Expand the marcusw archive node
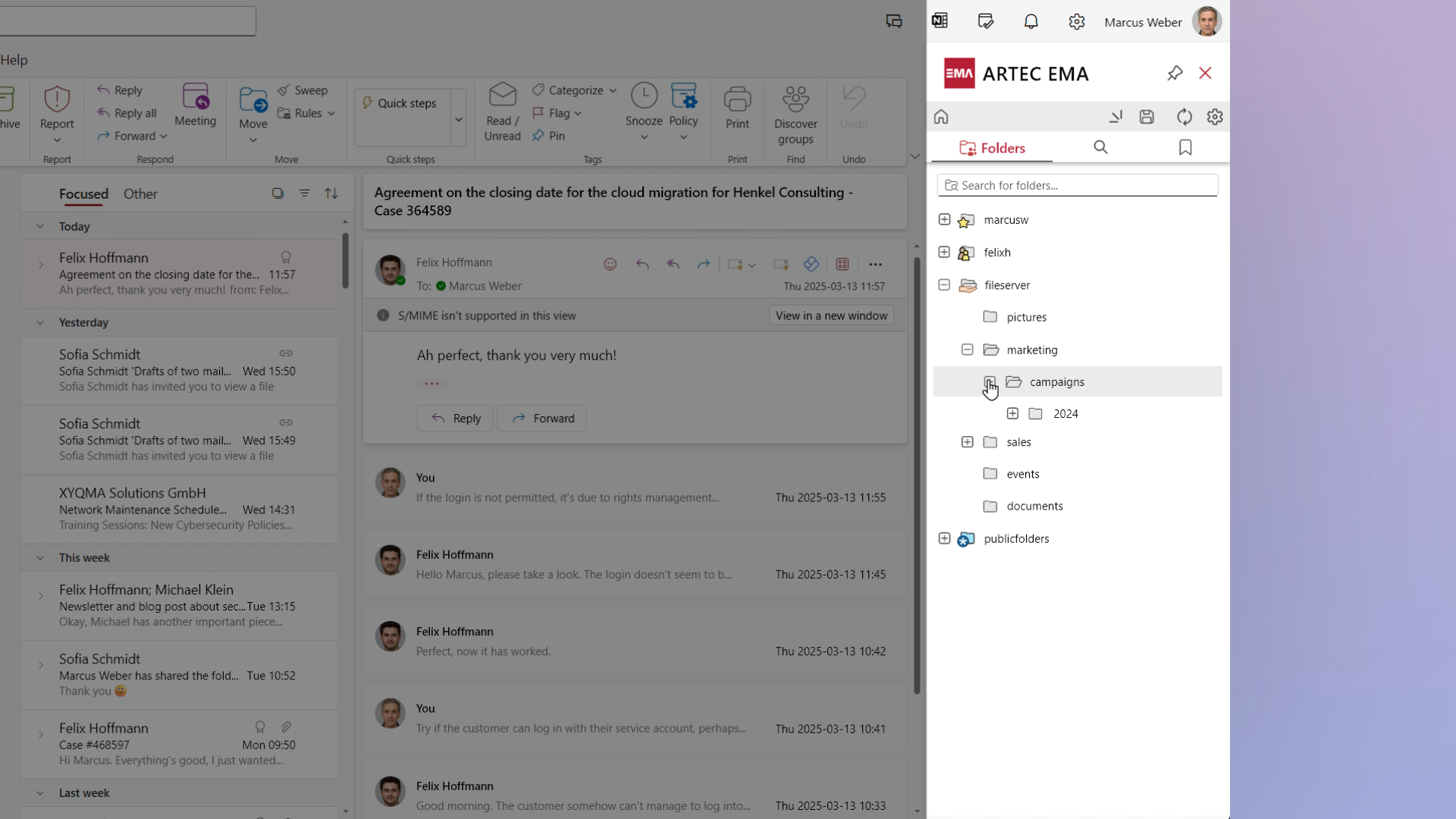This screenshot has width=1456, height=819. click(x=944, y=219)
